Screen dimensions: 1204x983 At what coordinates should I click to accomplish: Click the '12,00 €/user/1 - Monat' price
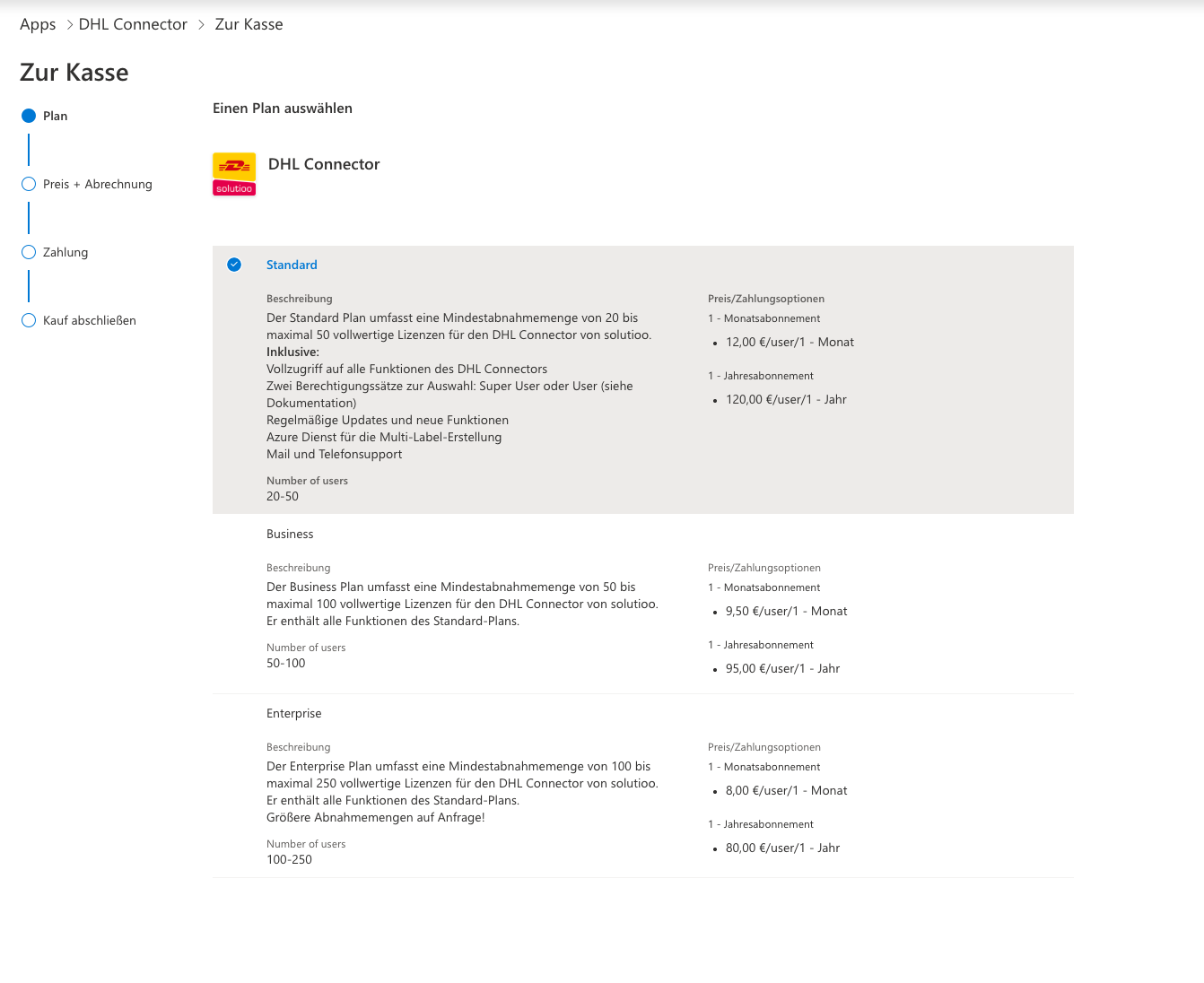(790, 342)
